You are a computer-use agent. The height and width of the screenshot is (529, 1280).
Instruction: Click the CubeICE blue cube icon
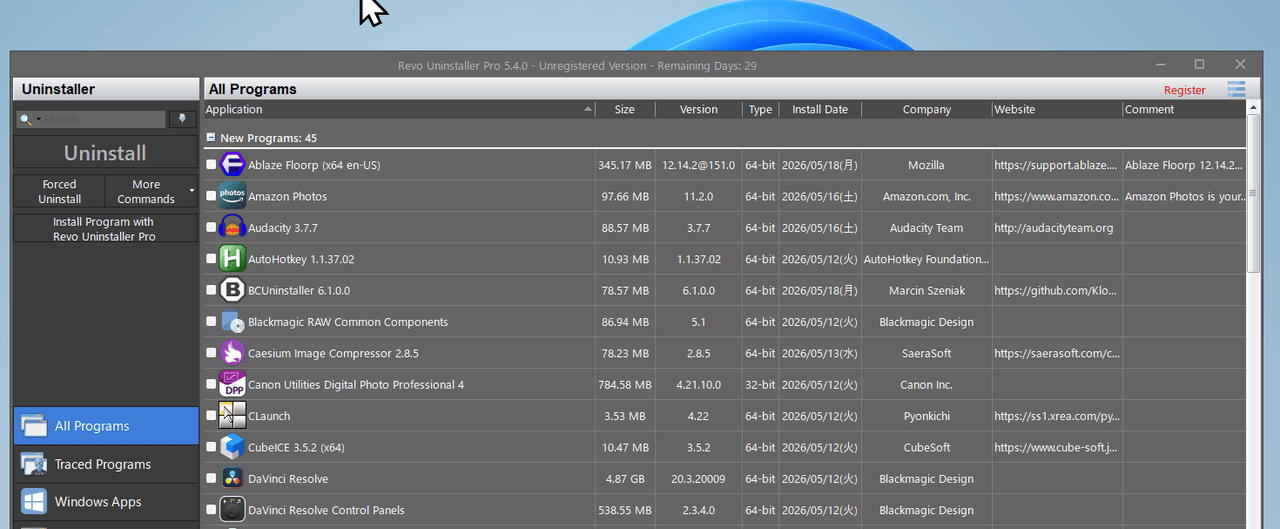[x=232, y=447]
